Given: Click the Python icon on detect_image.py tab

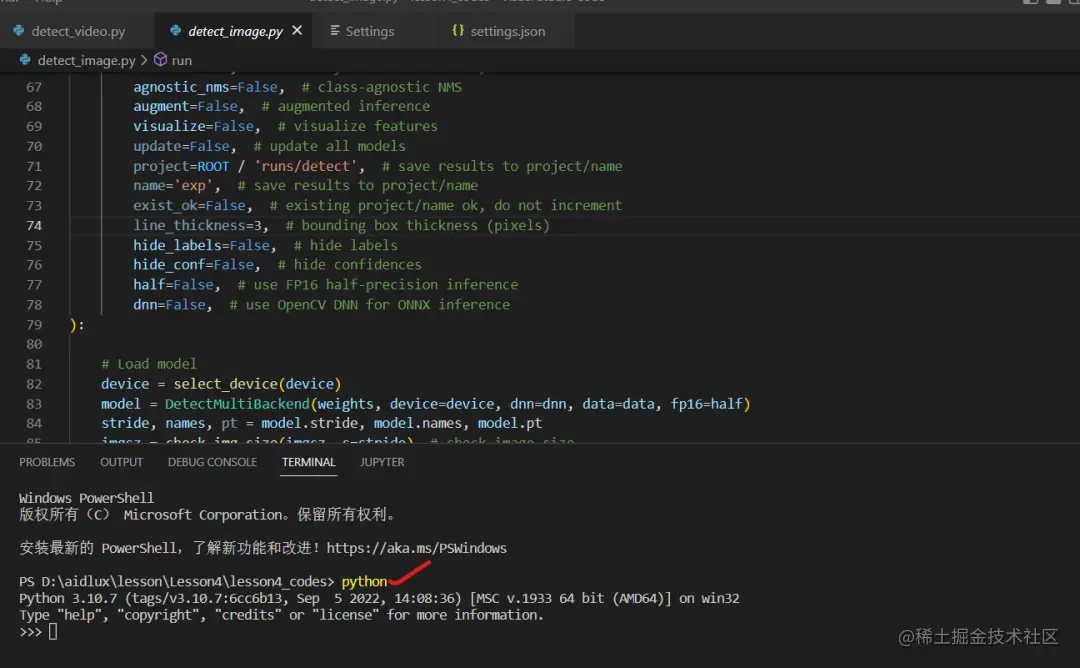Looking at the screenshot, I should pyautogui.click(x=176, y=30).
